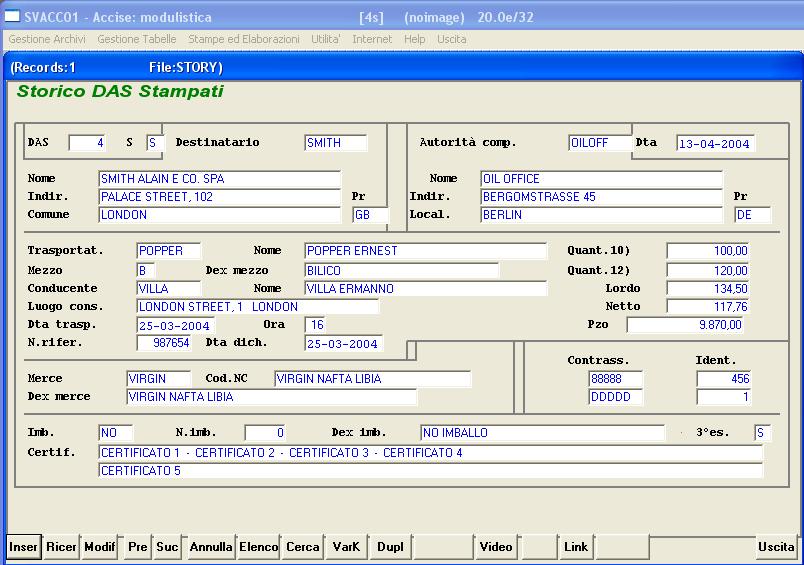Click the Pr field containing DE
Screen dimensions: 804x565
pyautogui.click(x=752, y=215)
